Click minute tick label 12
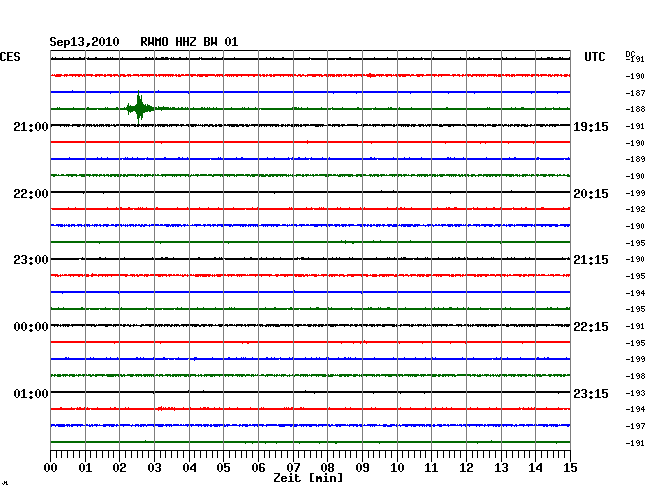The width and height of the screenshot is (650, 494). (x=466, y=468)
